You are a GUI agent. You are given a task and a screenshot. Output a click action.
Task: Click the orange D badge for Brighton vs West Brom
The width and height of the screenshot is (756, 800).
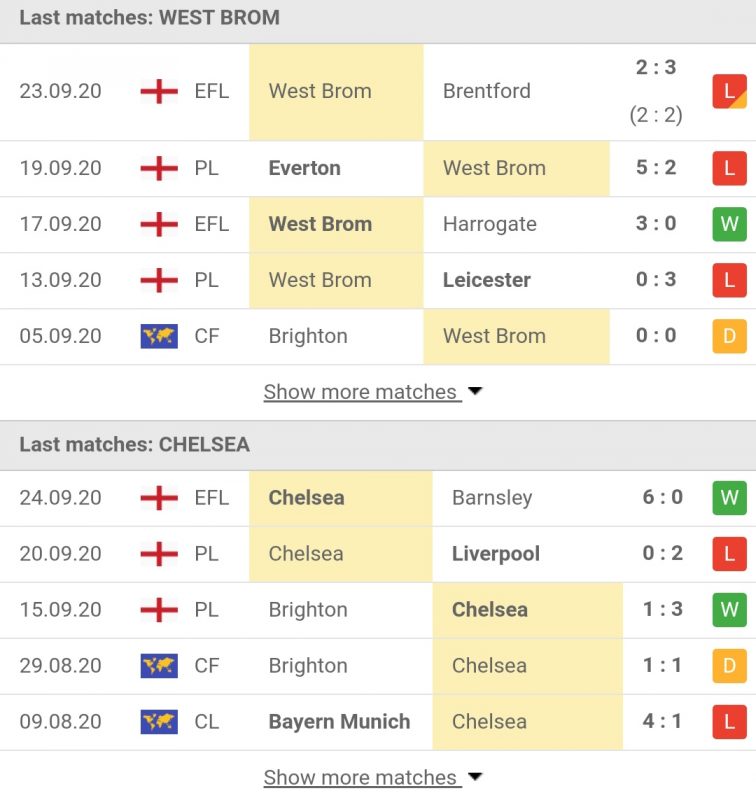pos(729,336)
